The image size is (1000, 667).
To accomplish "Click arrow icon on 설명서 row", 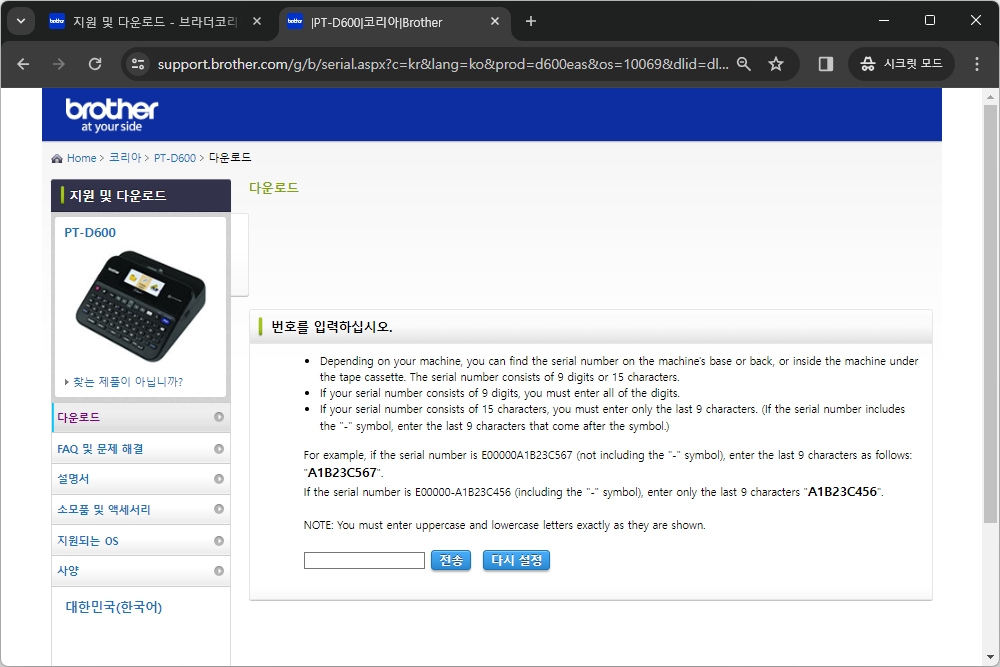I will (219, 479).
